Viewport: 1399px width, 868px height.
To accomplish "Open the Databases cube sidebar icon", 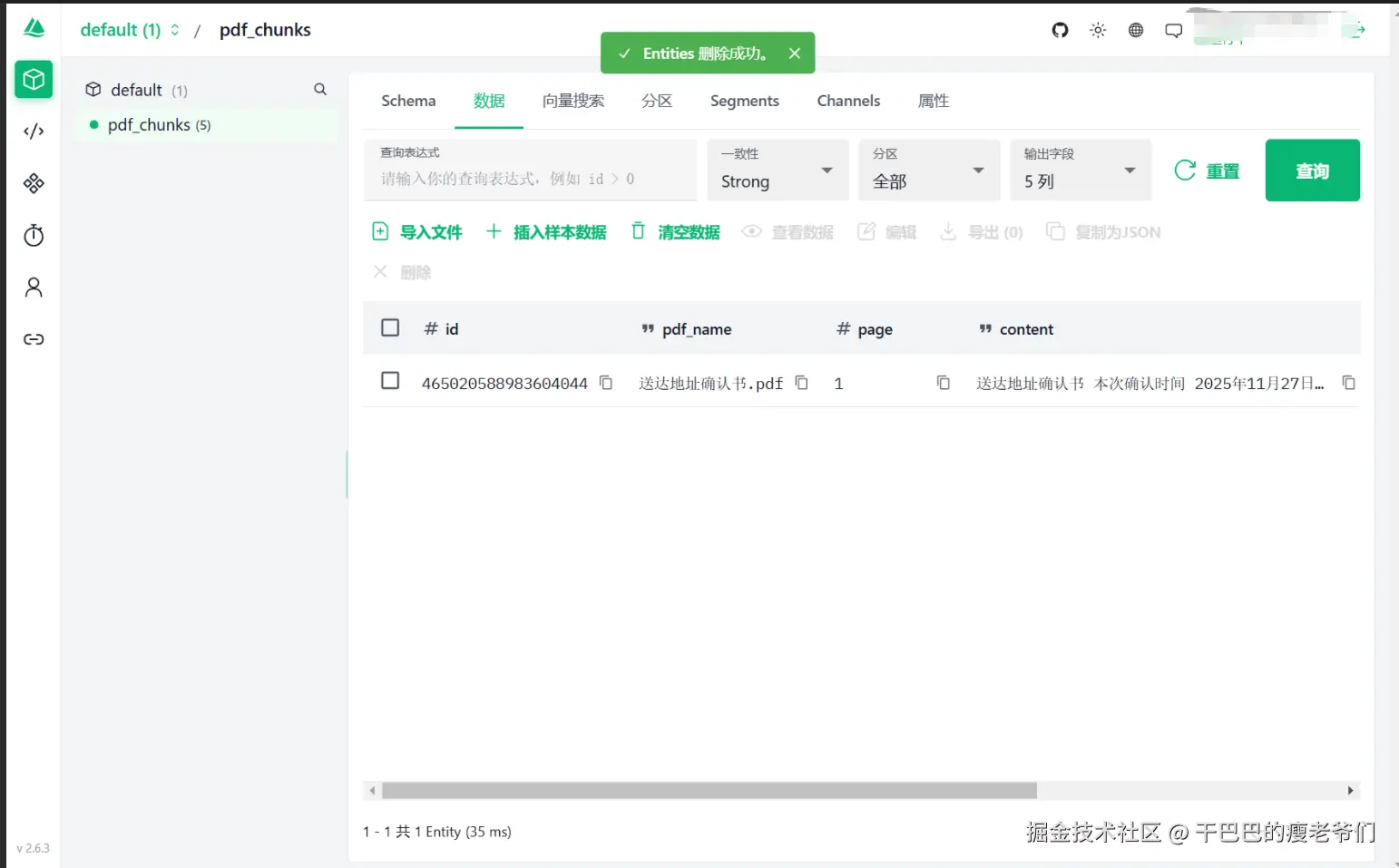I will pos(34,80).
